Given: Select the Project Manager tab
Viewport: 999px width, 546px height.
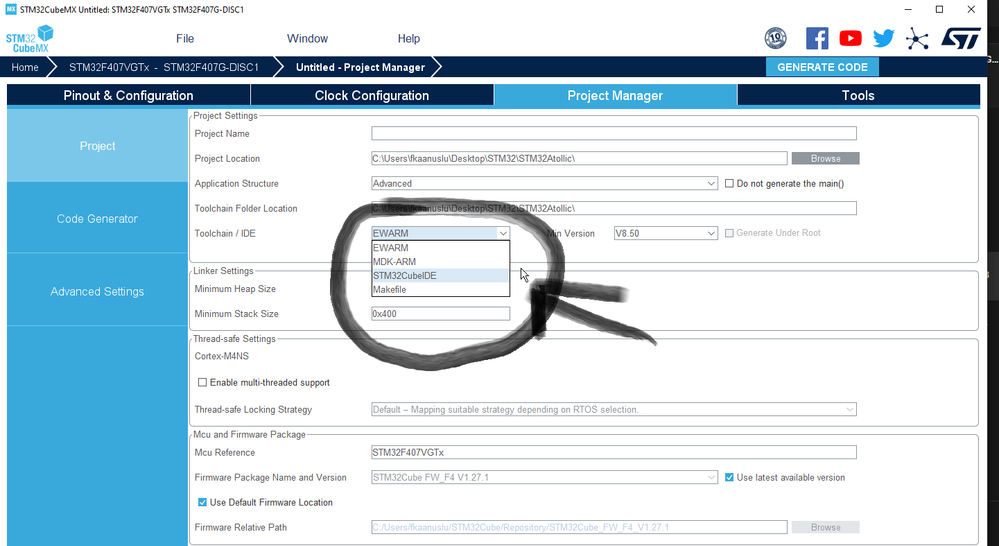Looking at the screenshot, I should point(615,96).
